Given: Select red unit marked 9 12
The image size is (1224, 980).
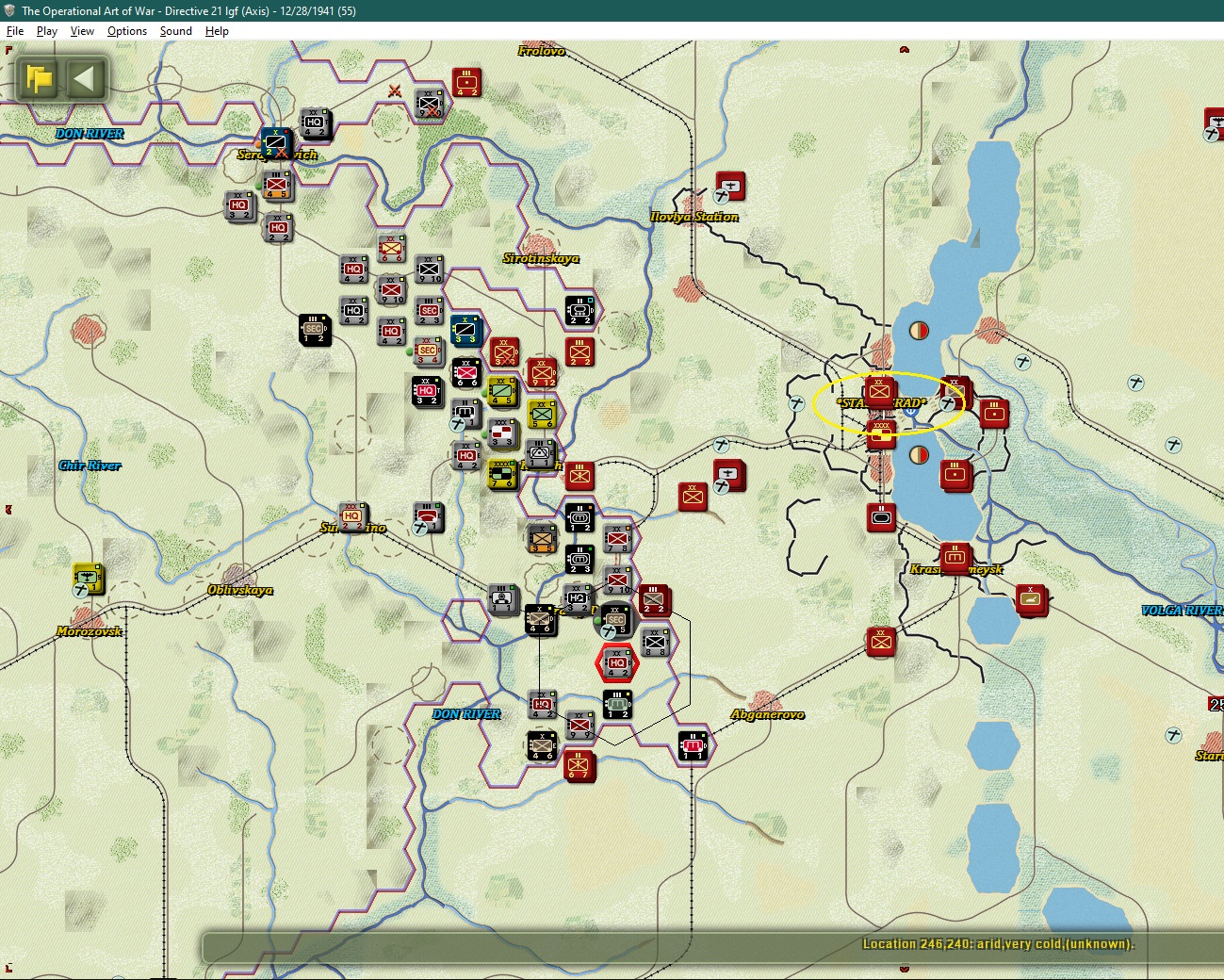Looking at the screenshot, I should click(542, 372).
